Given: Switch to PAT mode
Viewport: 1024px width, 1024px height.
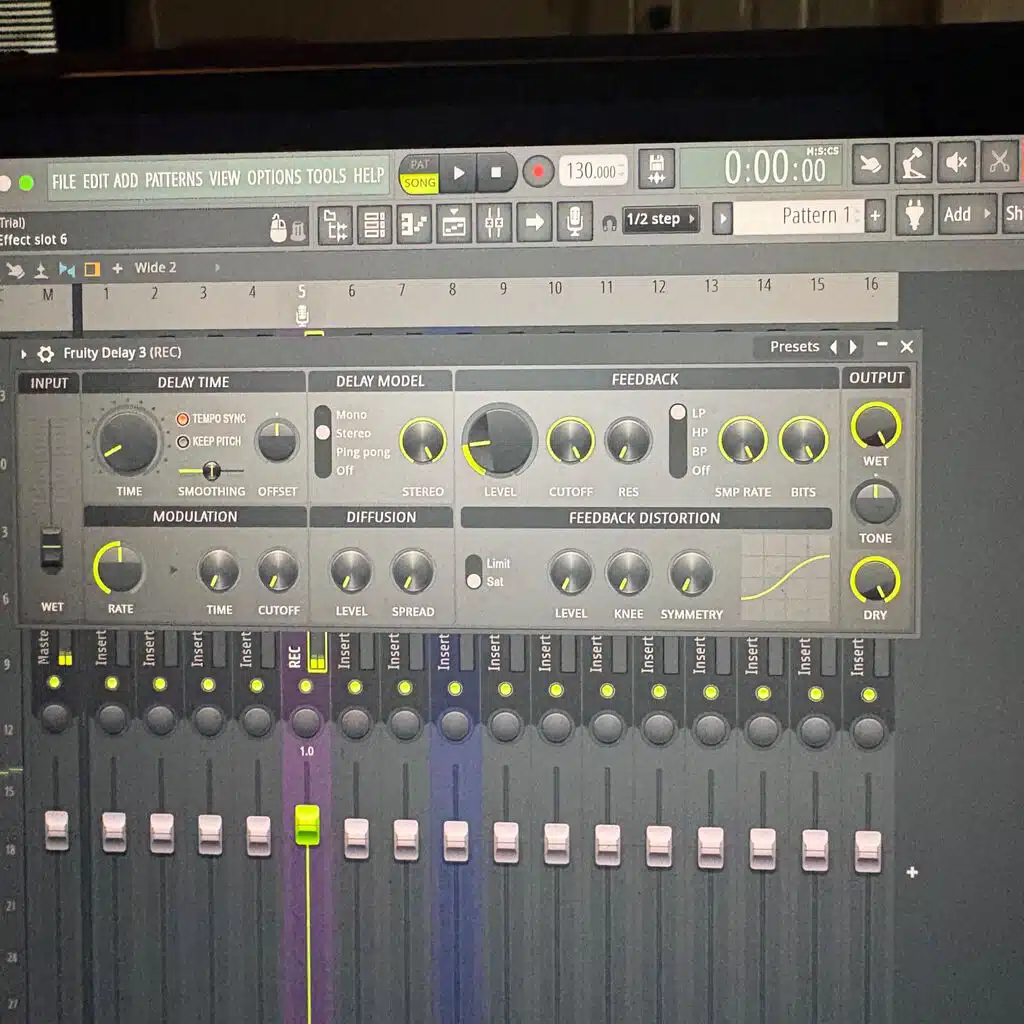Looking at the screenshot, I should pos(419,165).
